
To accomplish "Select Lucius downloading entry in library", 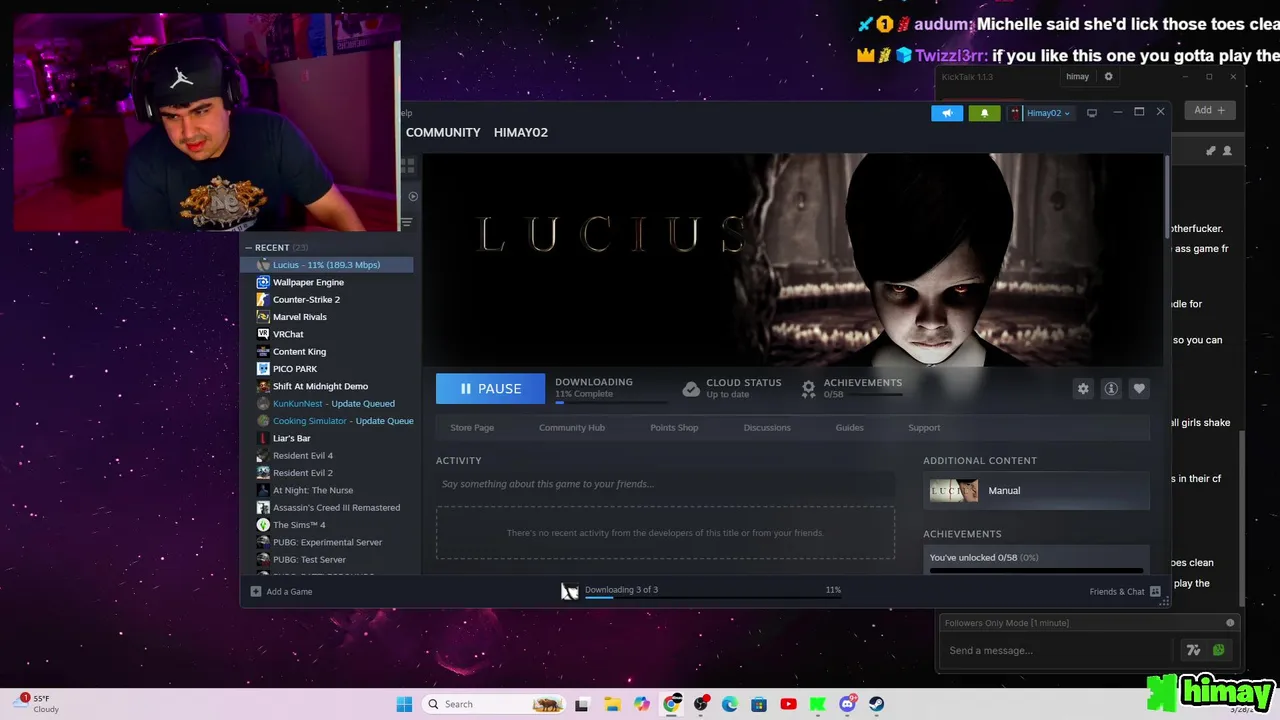I will (x=327, y=265).
